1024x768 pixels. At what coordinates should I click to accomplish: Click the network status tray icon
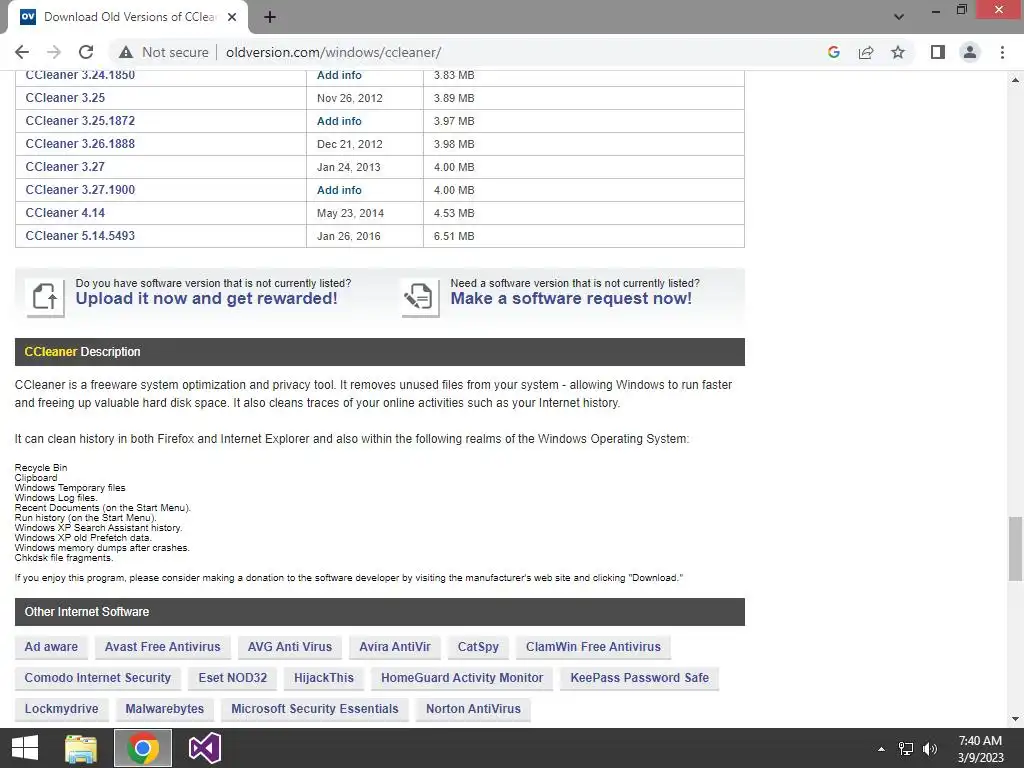click(906, 749)
